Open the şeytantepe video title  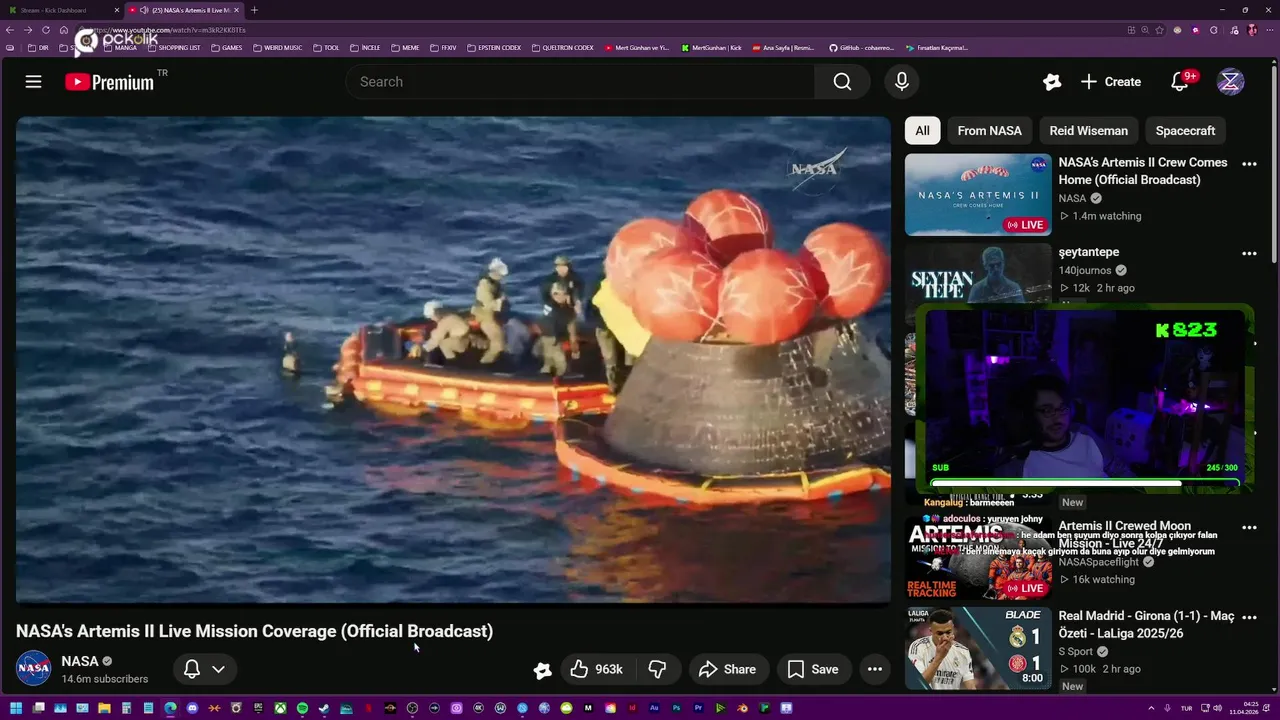click(1089, 252)
